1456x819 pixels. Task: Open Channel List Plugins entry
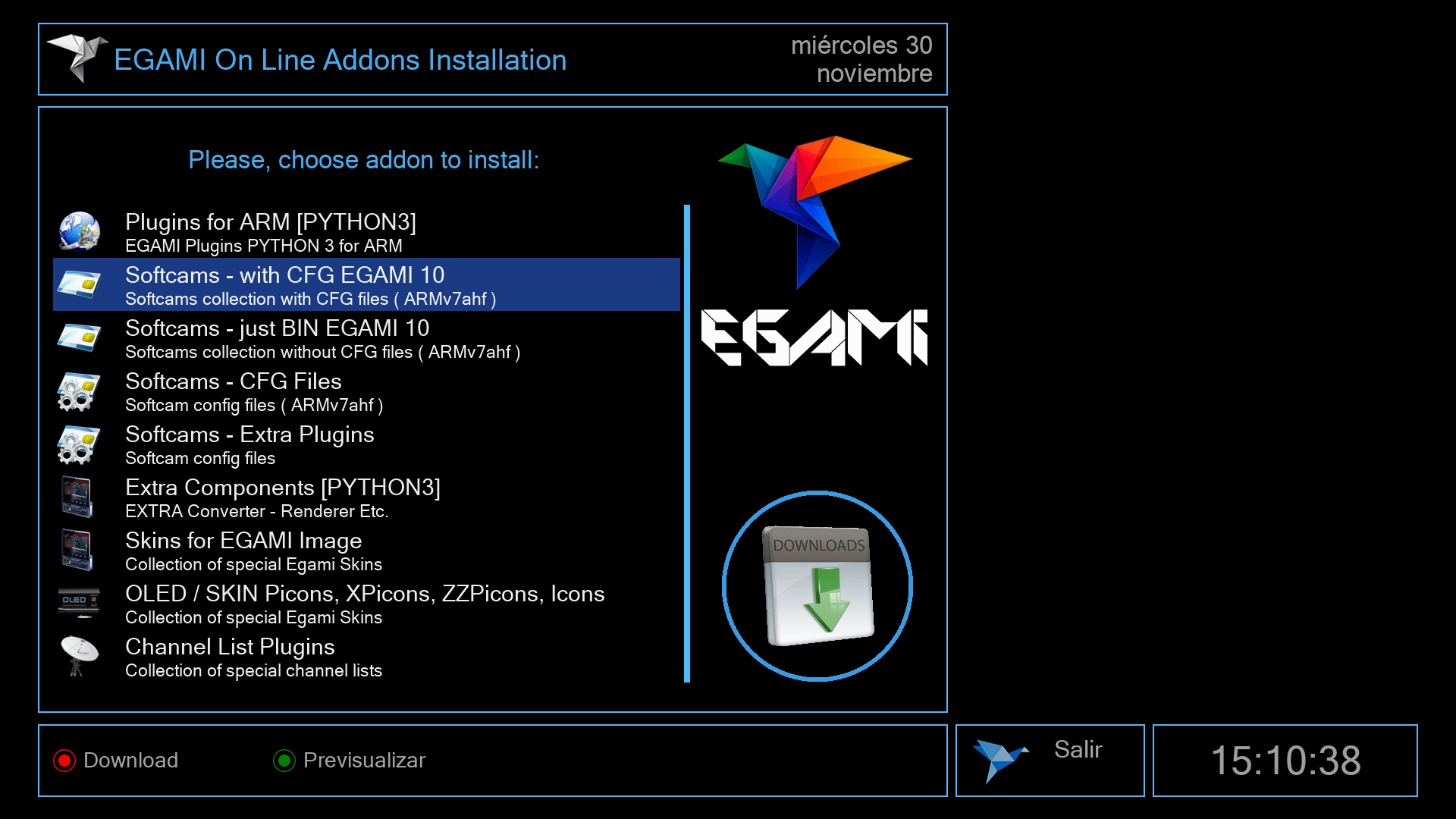229,648
